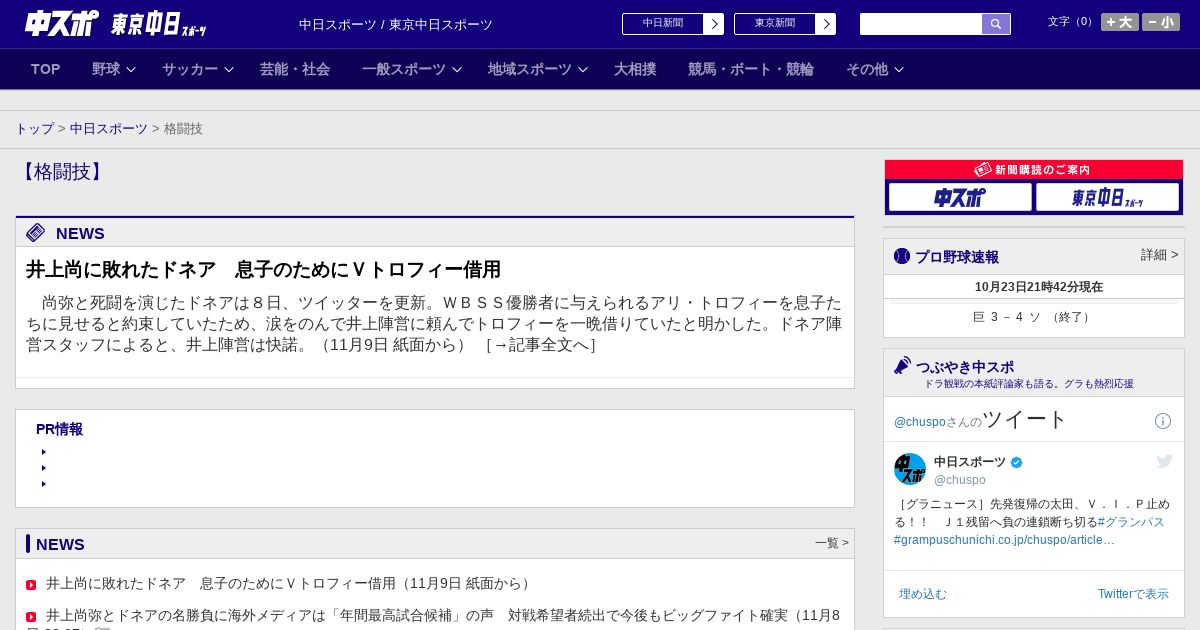Click the 東京中日スポーツ logo in the header

(158, 24)
